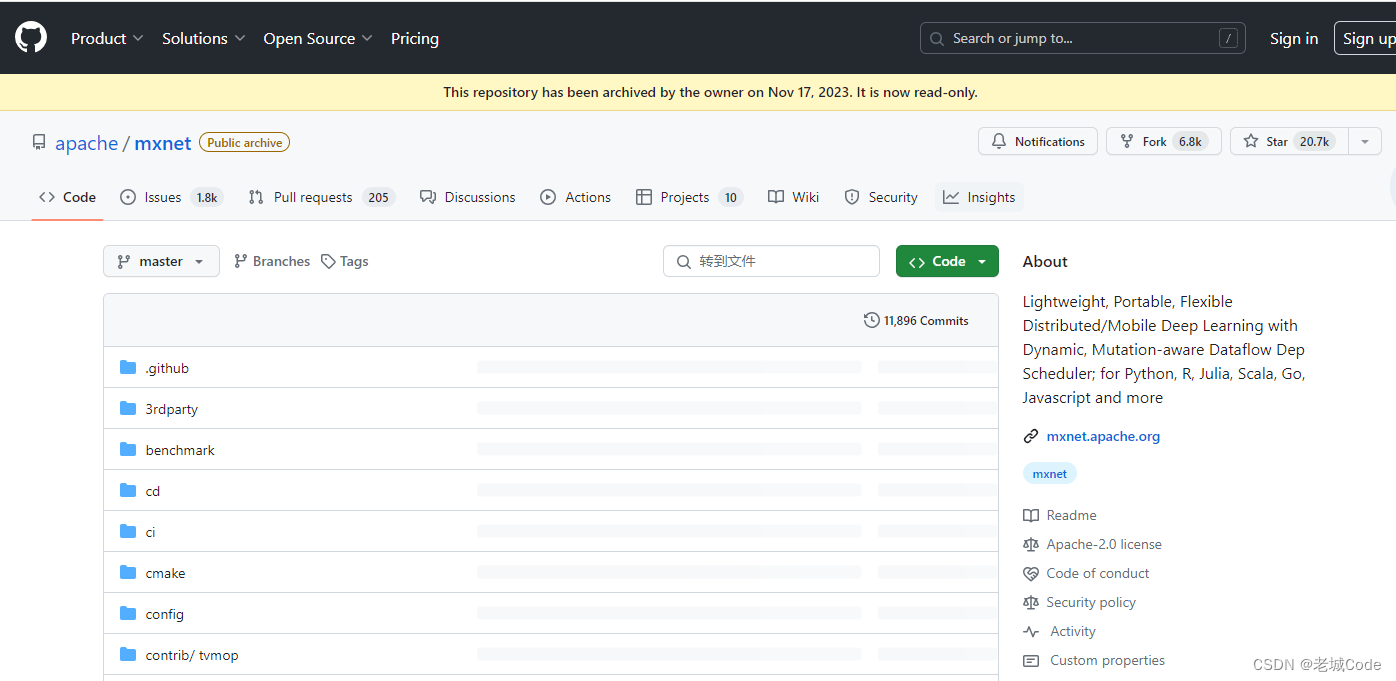1396x681 pixels.
Task: Click the star icon in Star button
Action: coord(1251,141)
